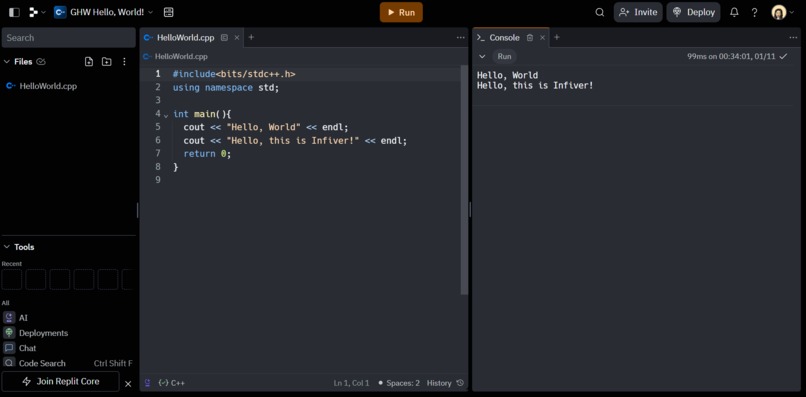
Task: Open the Spaces: 2 indentation setting
Action: [x=399, y=383]
